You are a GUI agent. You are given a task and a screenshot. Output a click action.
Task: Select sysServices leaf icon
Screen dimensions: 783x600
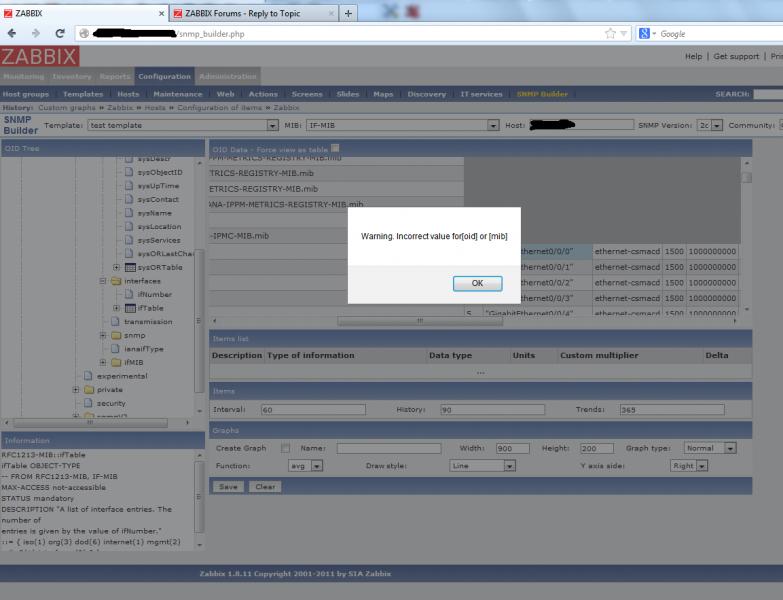129,240
